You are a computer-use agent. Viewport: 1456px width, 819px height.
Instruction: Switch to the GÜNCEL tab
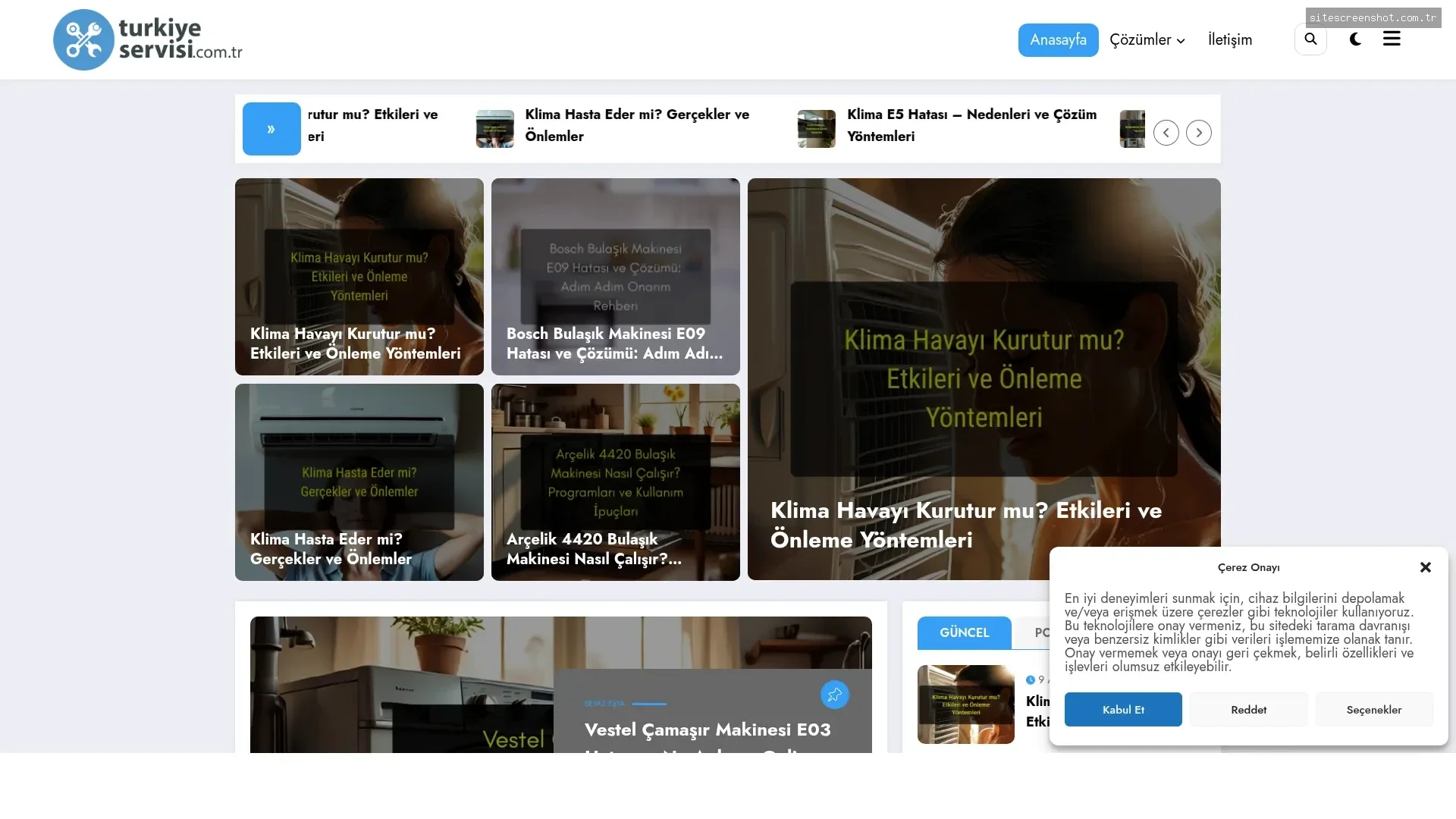964,632
